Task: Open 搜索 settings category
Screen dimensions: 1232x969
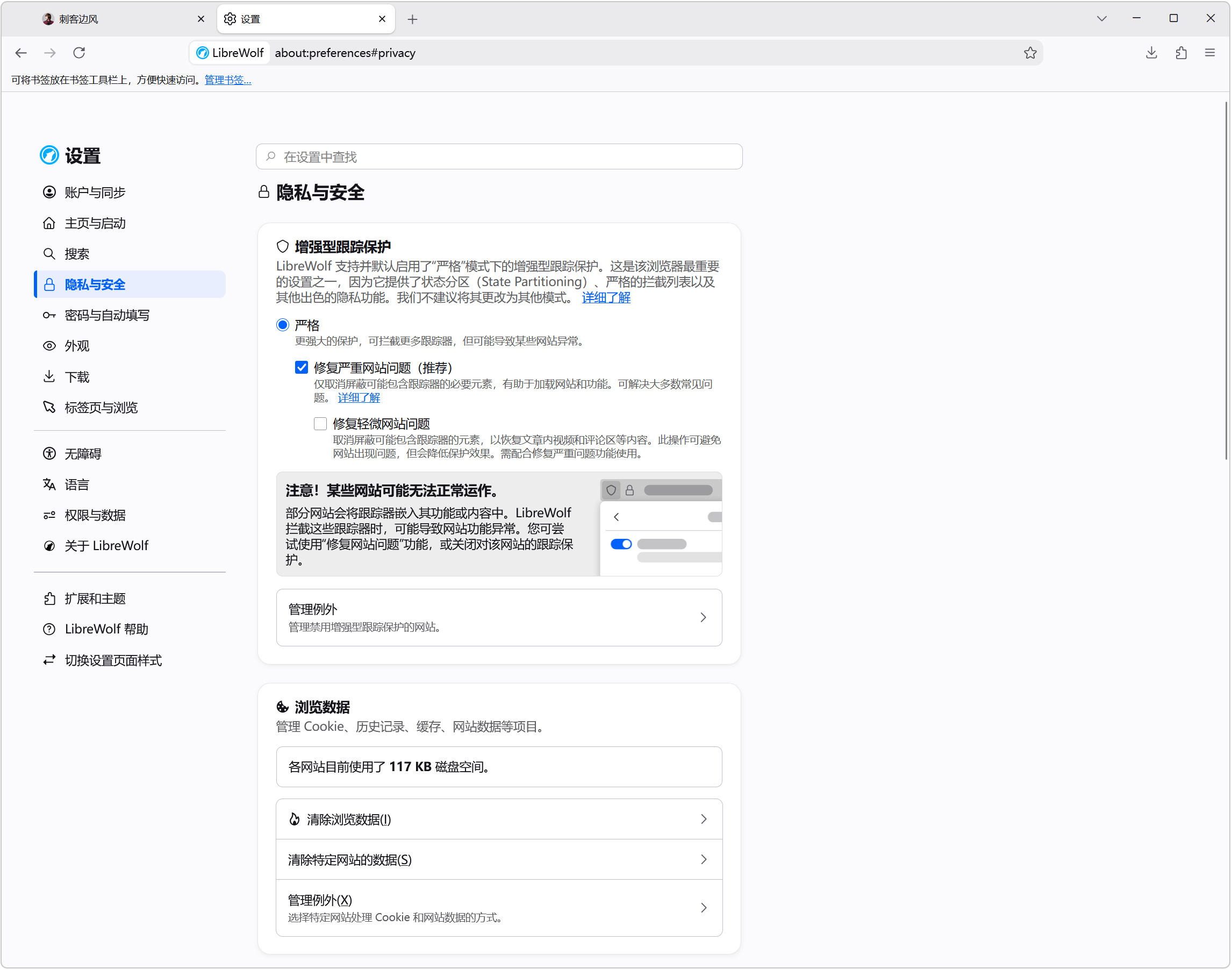Action: 130,254
